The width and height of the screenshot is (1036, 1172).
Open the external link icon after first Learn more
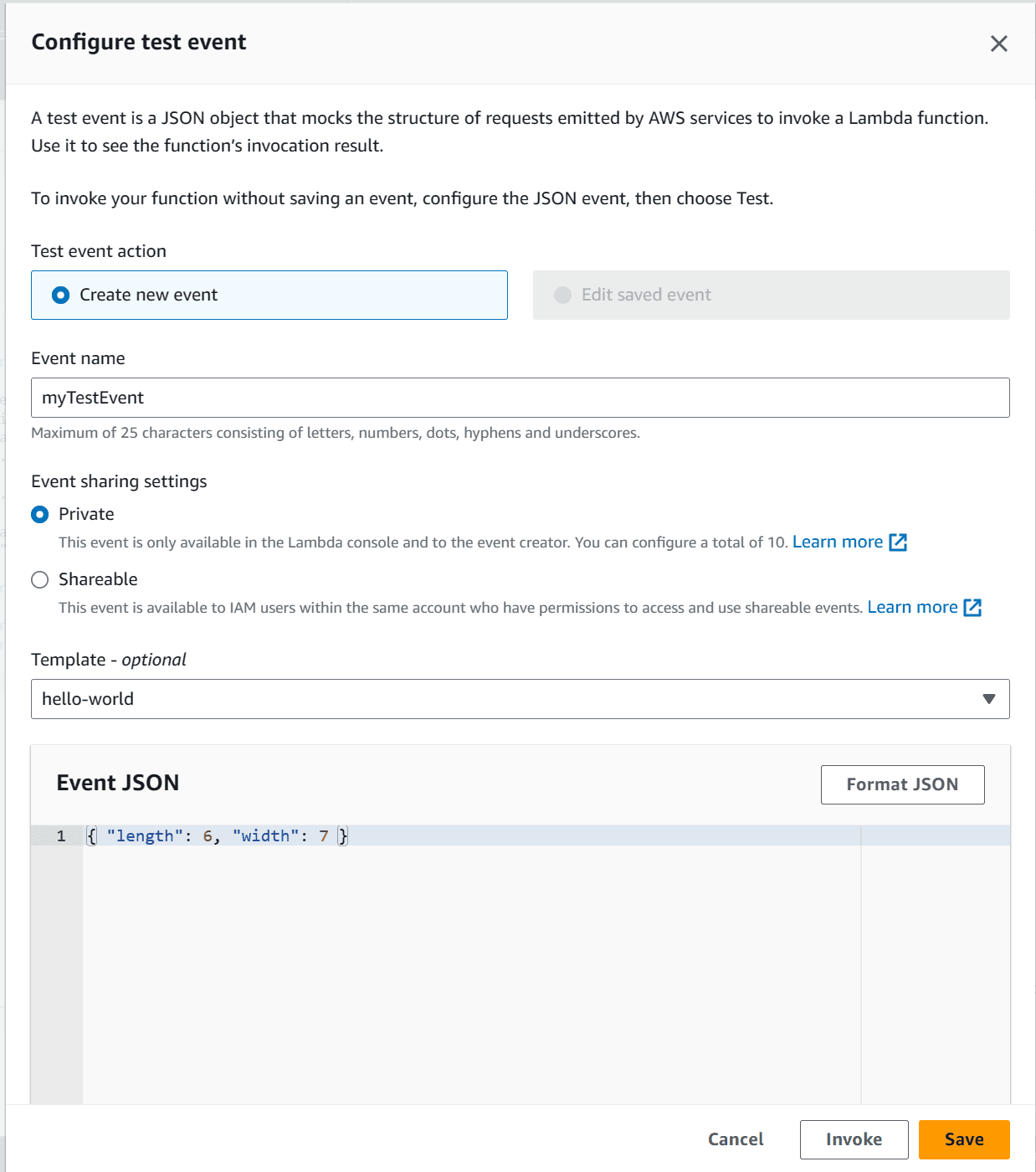[x=897, y=542]
